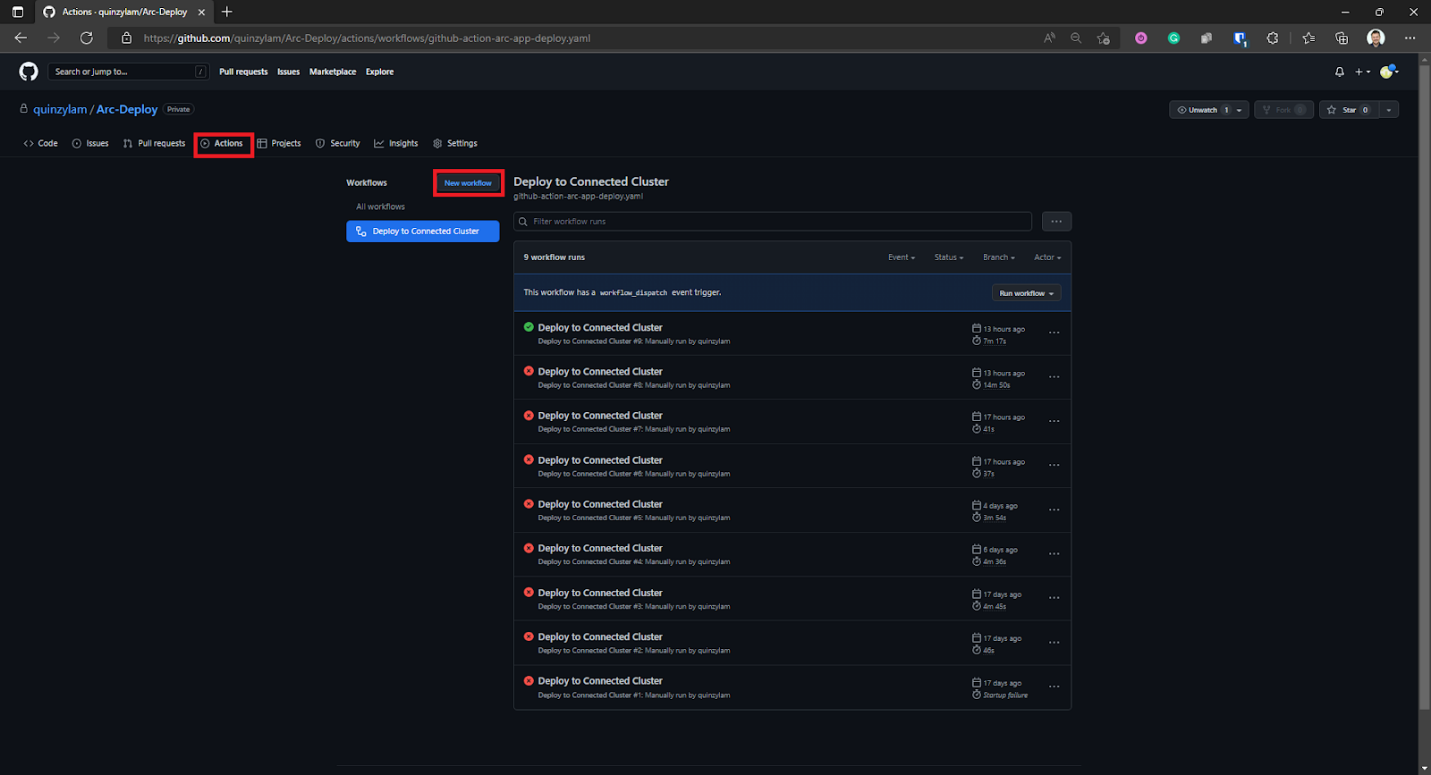Open the Collections toolbar icon

(x=1342, y=38)
